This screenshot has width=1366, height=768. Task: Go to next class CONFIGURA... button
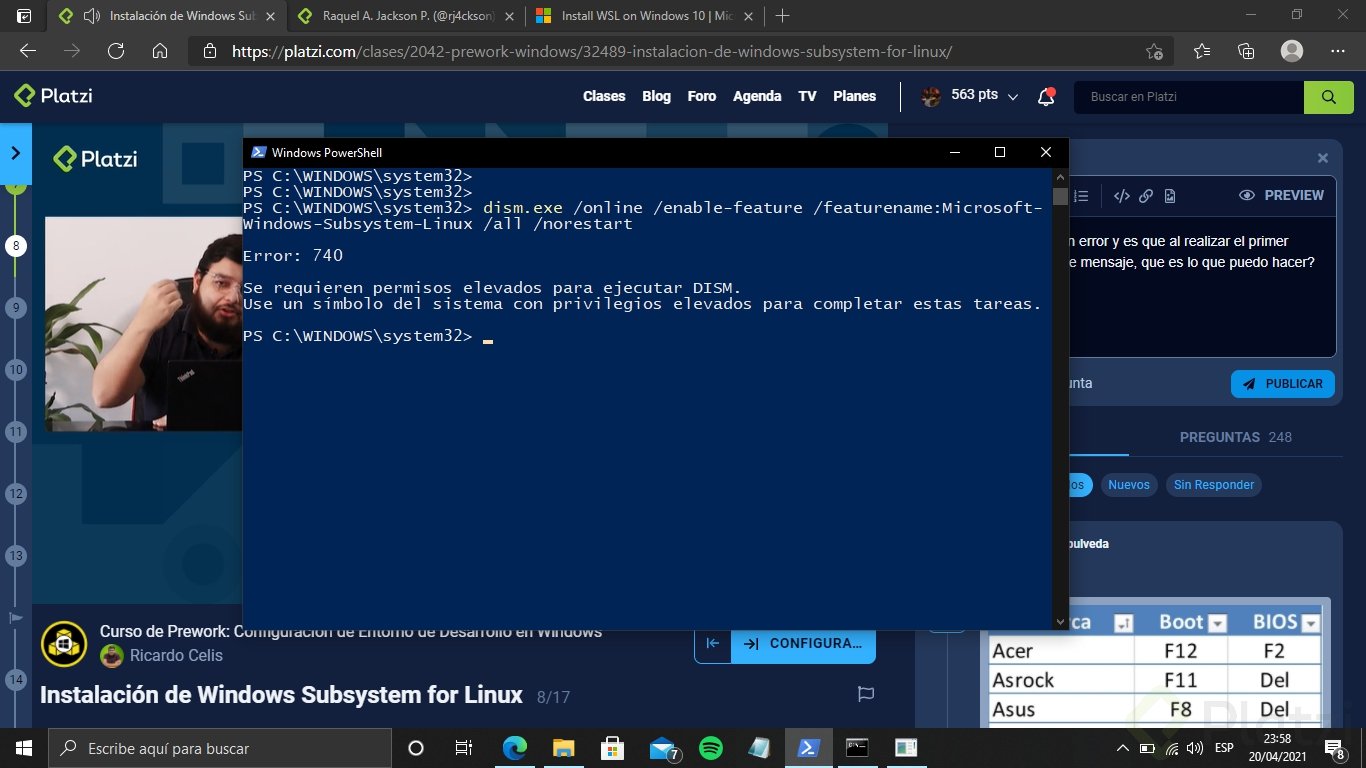[804, 644]
